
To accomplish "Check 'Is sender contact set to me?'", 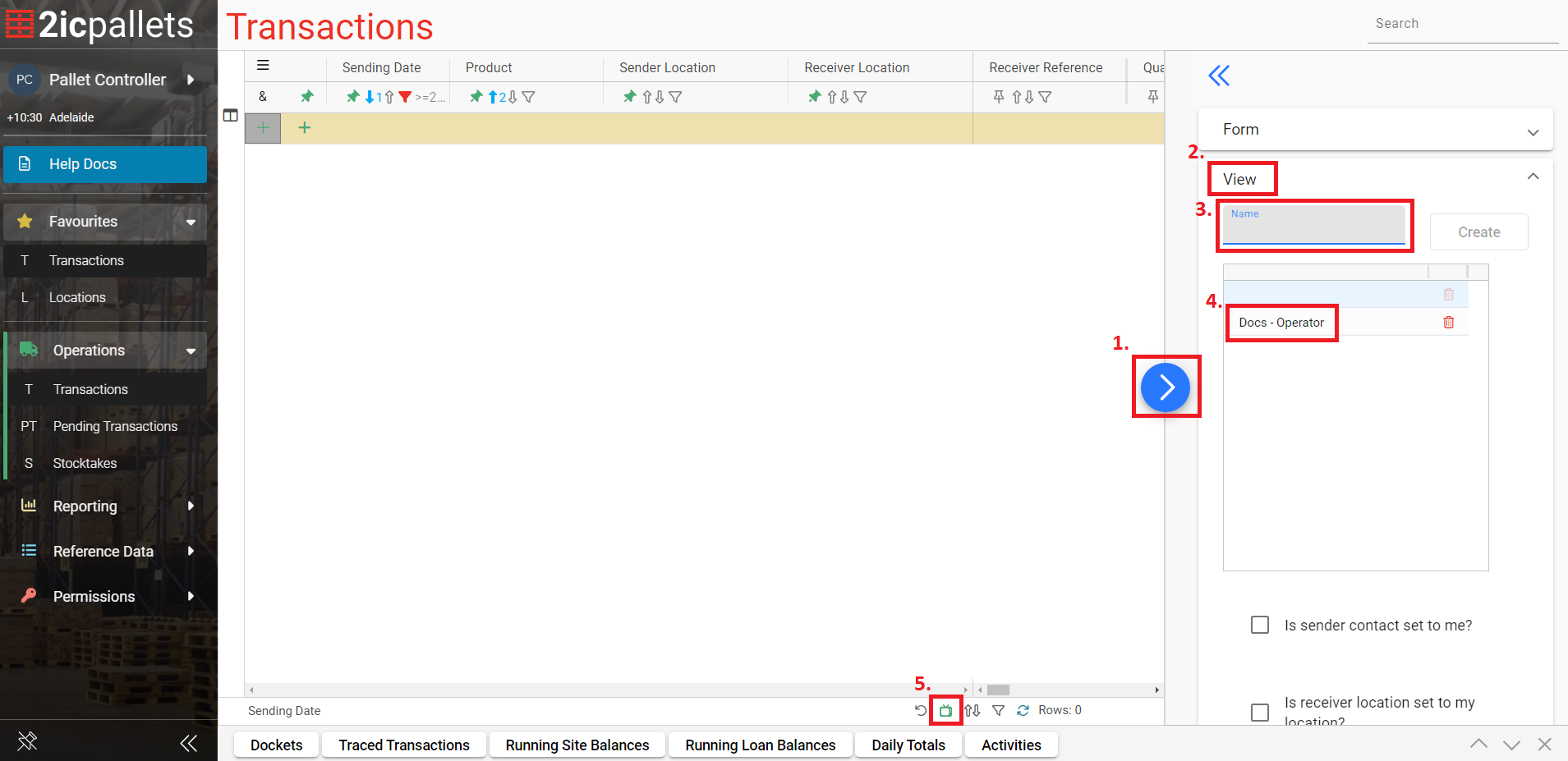I will [1259, 626].
